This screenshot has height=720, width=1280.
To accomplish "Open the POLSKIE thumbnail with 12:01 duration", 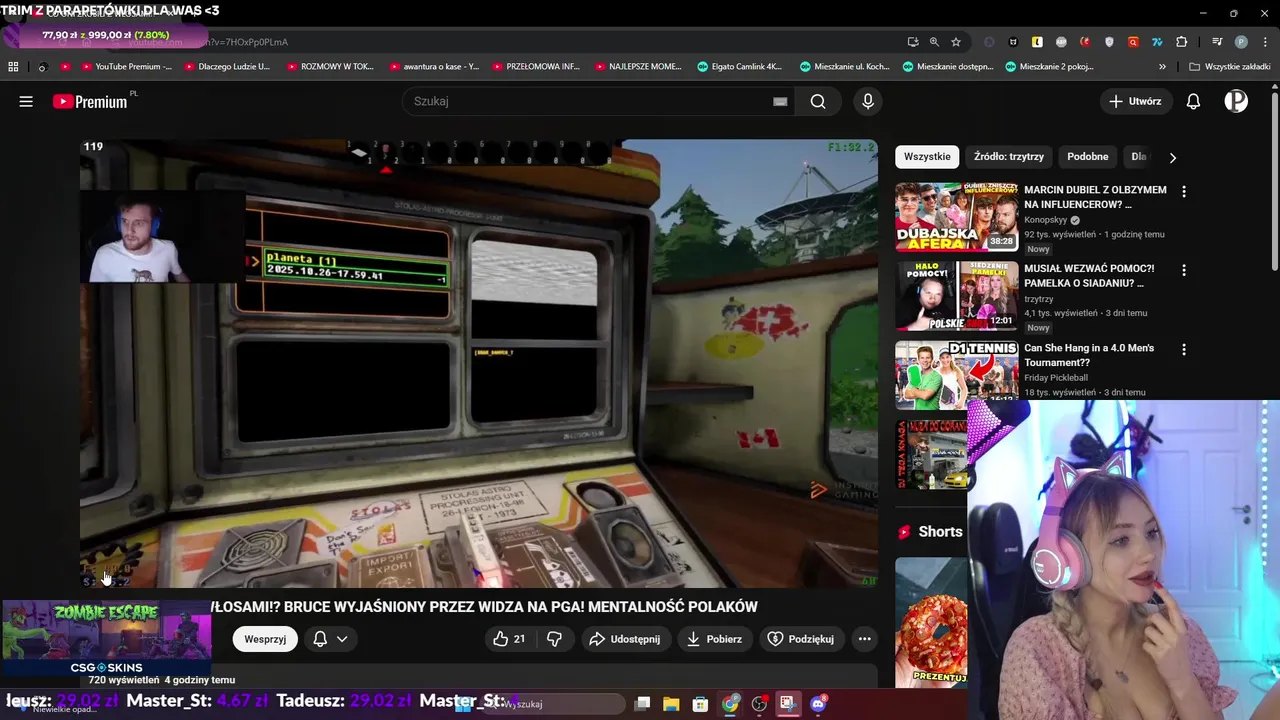I will [x=956, y=295].
